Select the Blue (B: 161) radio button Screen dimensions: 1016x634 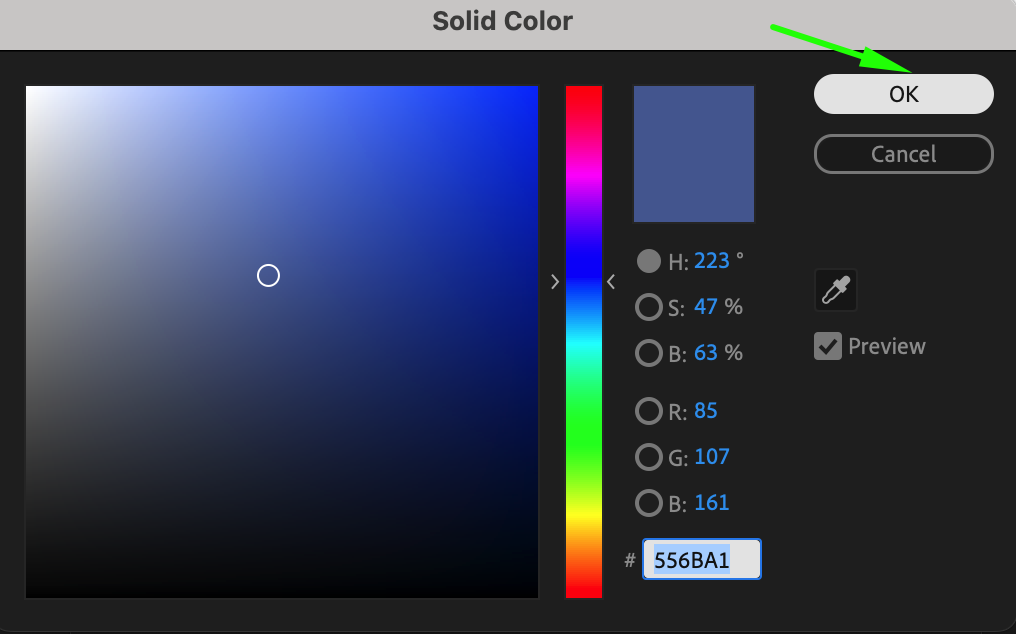click(649, 503)
